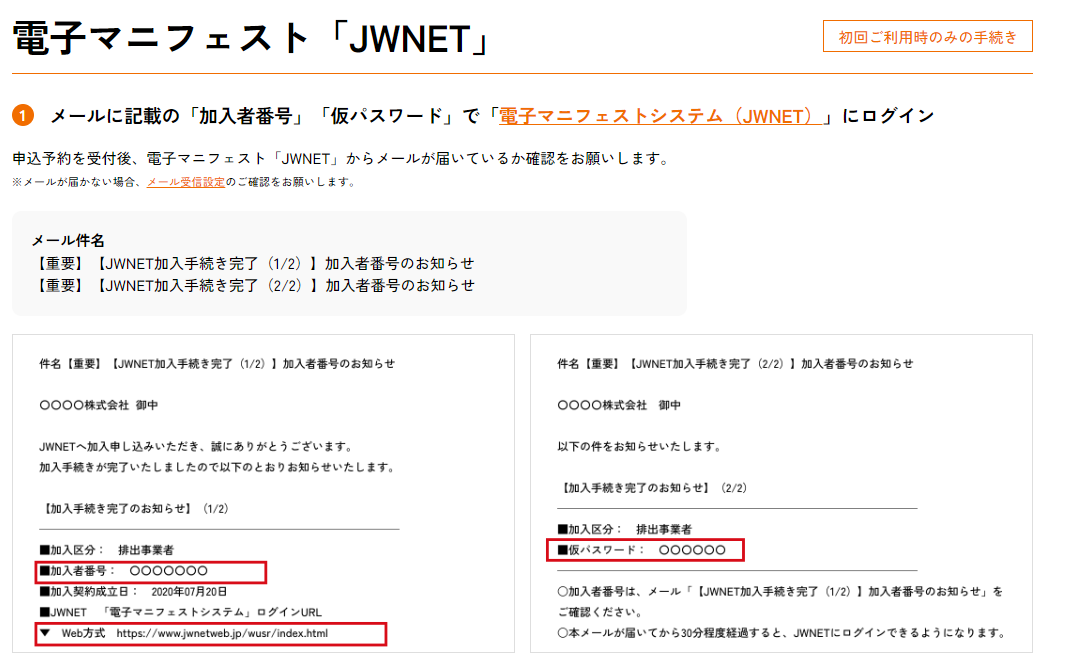
Task: Click 加入区分： 排出事業者 in left email
Action: (107, 550)
